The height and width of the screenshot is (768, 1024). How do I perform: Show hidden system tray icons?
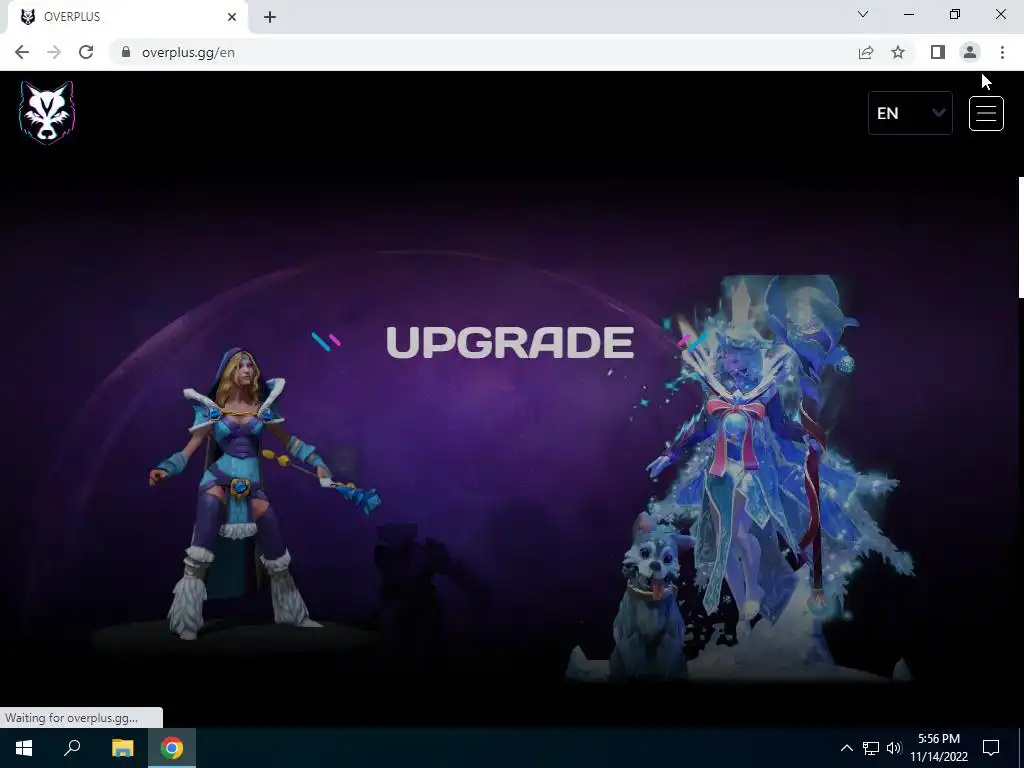coord(846,748)
